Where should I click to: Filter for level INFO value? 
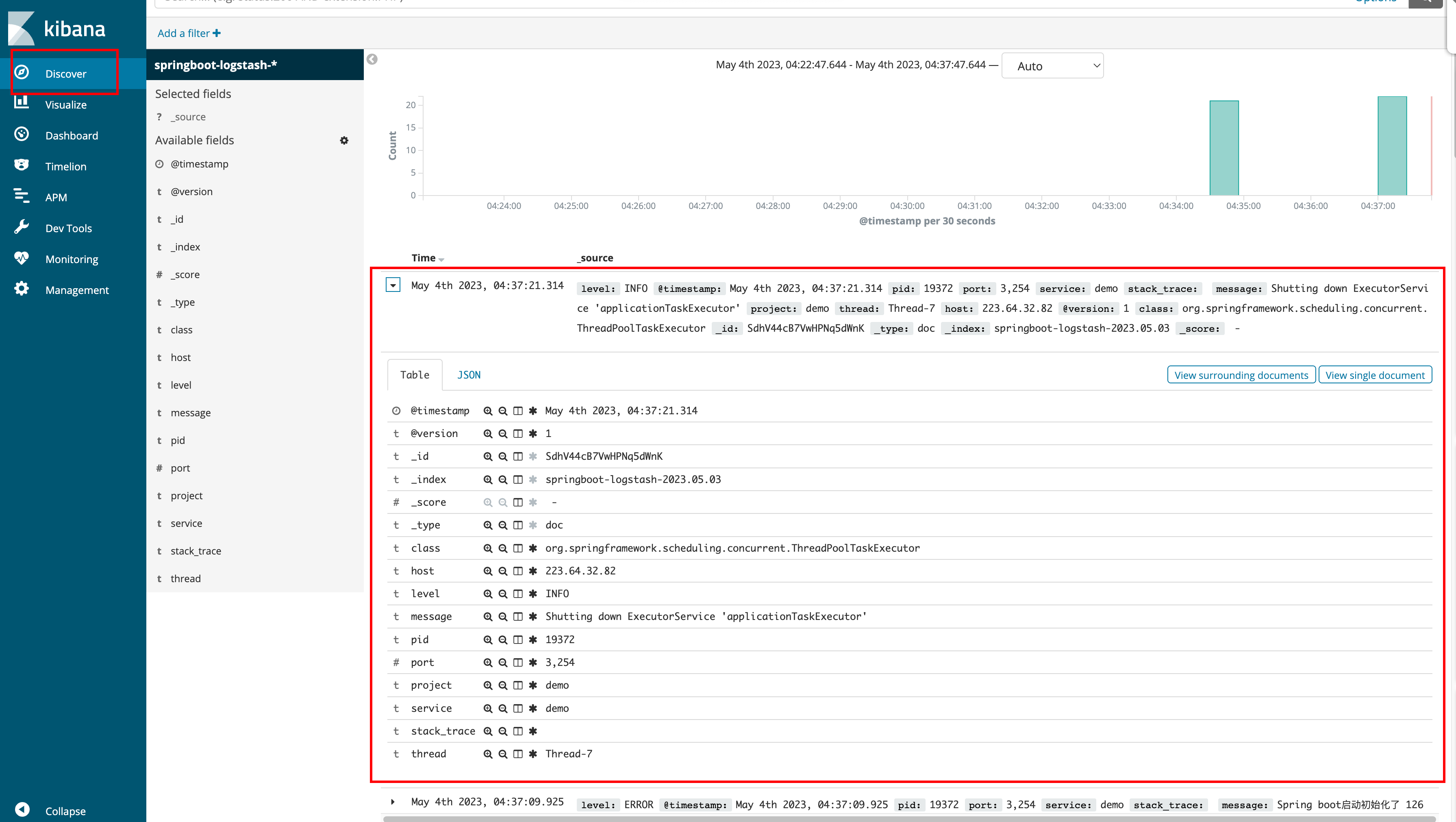[488, 594]
